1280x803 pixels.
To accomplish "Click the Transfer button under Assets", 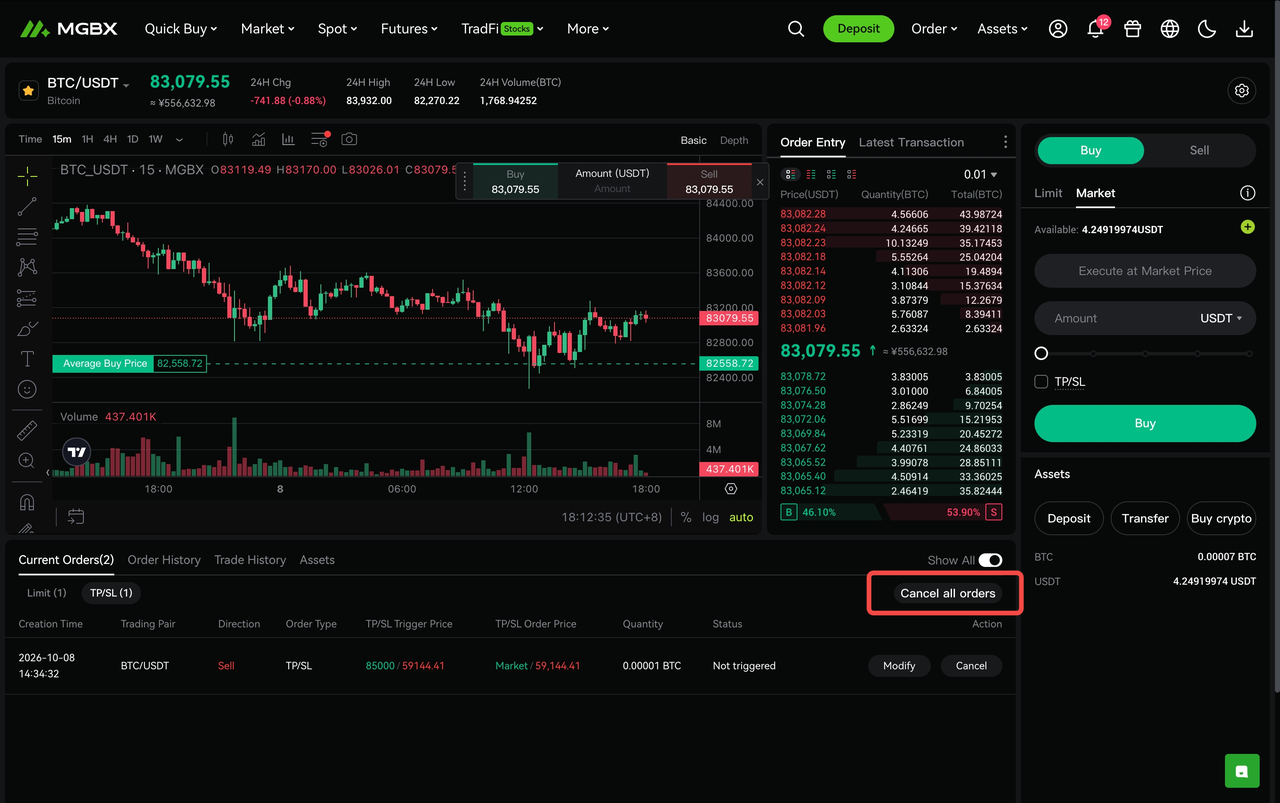I will point(1145,518).
